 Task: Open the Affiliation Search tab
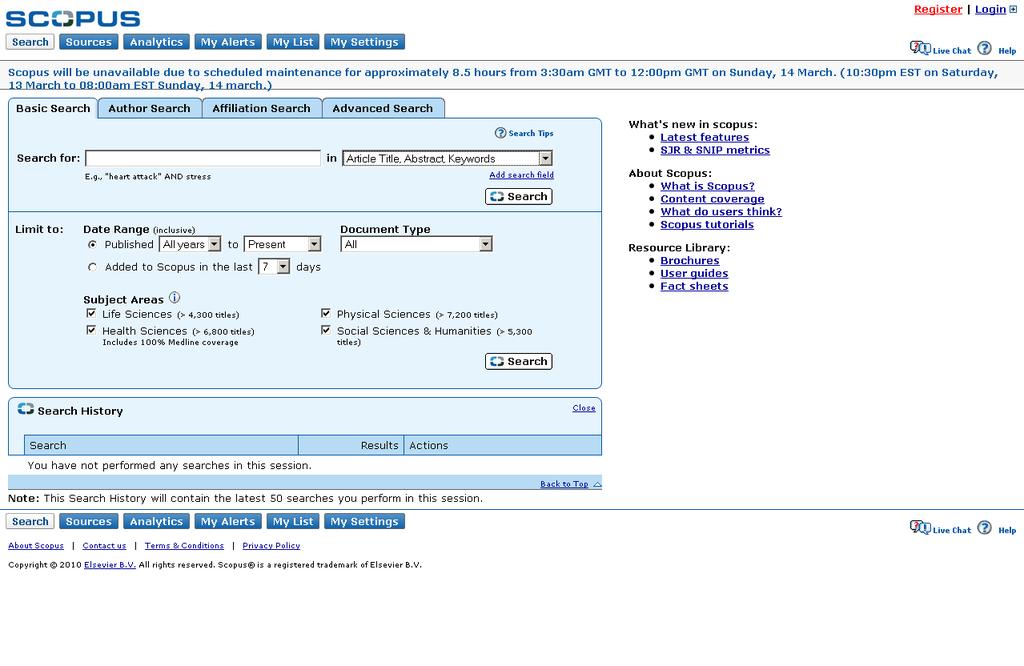262,108
